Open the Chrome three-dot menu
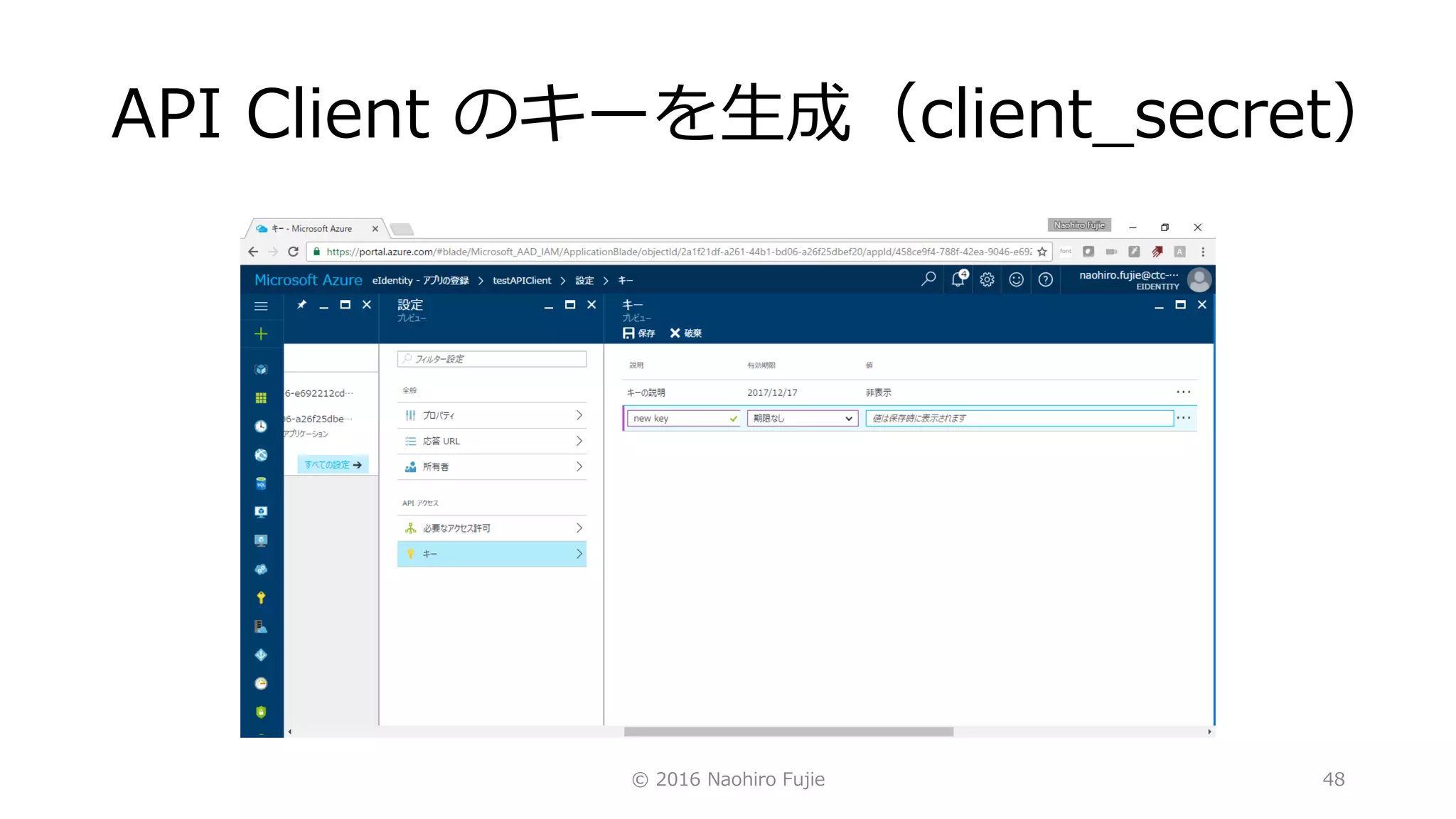 pyautogui.click(x=1203, y=252)
